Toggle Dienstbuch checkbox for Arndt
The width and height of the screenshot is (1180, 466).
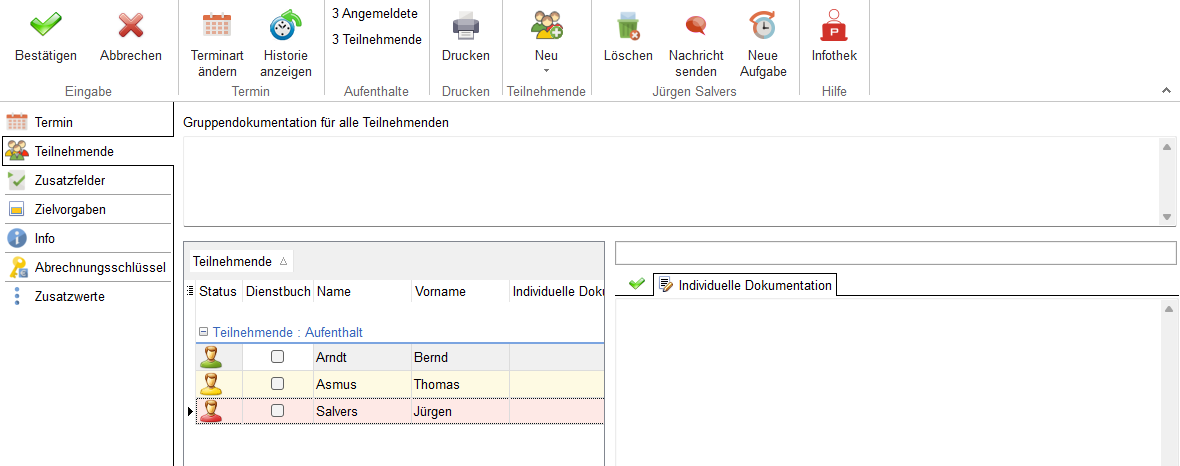278,357
